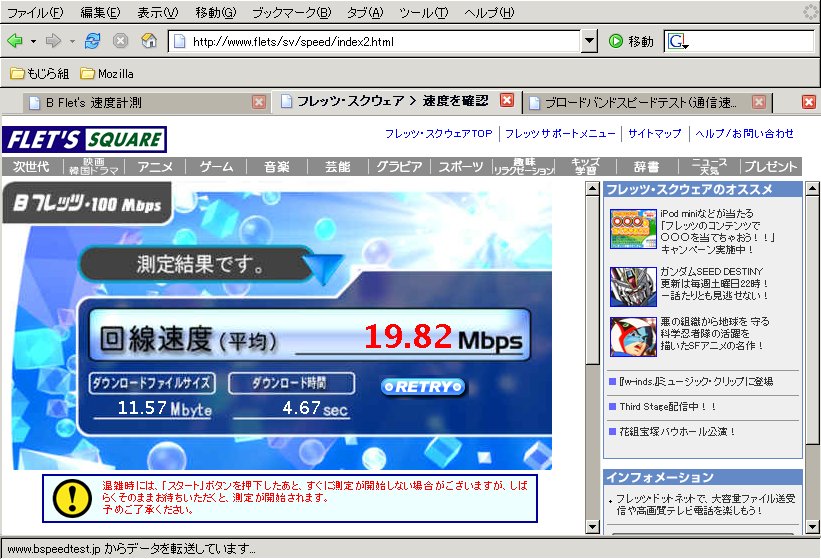Click the far-right tab bar close button
This screenshot has width=821, height=559.
809,102
